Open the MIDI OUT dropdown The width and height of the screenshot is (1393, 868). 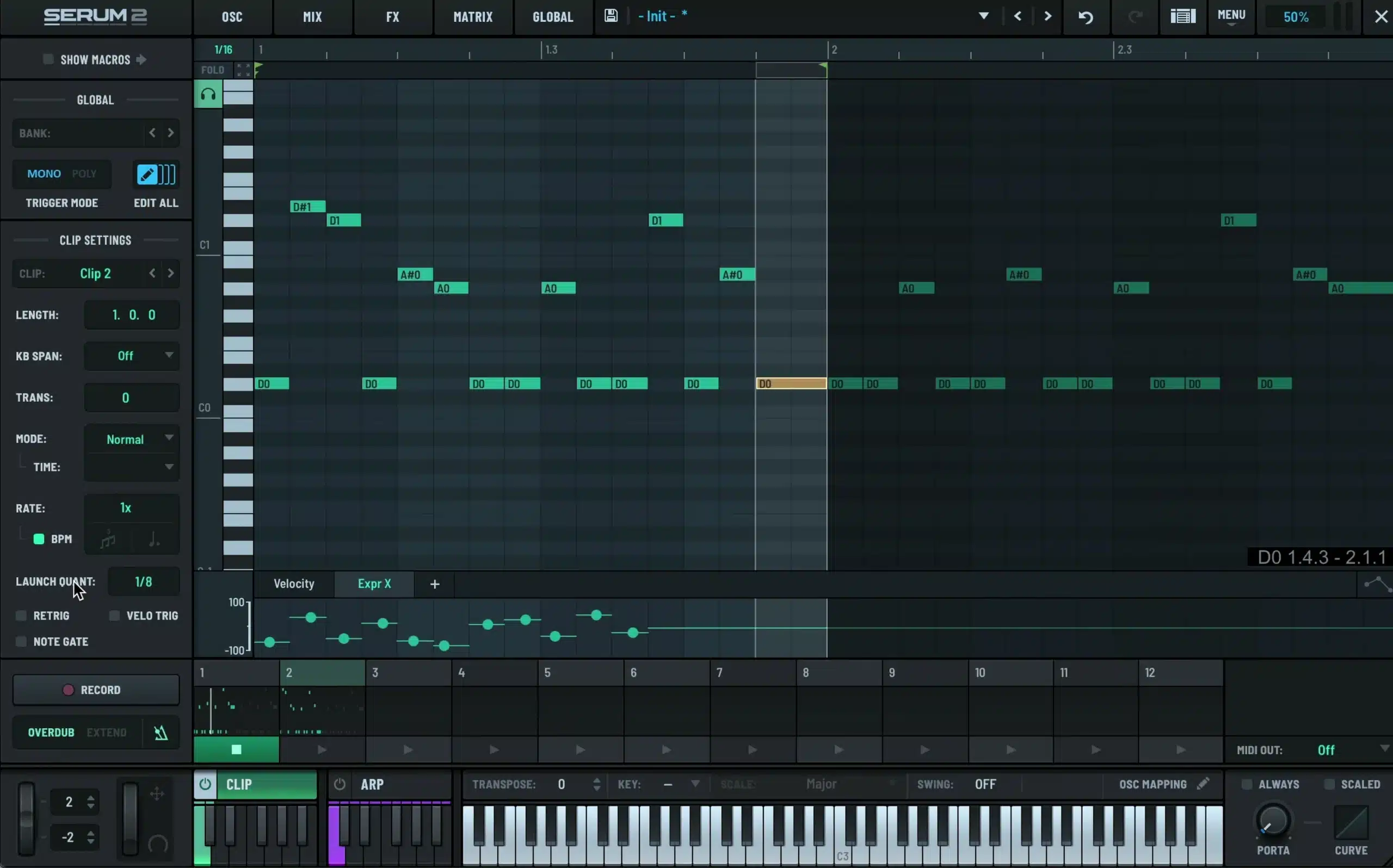pos(1352,750)
